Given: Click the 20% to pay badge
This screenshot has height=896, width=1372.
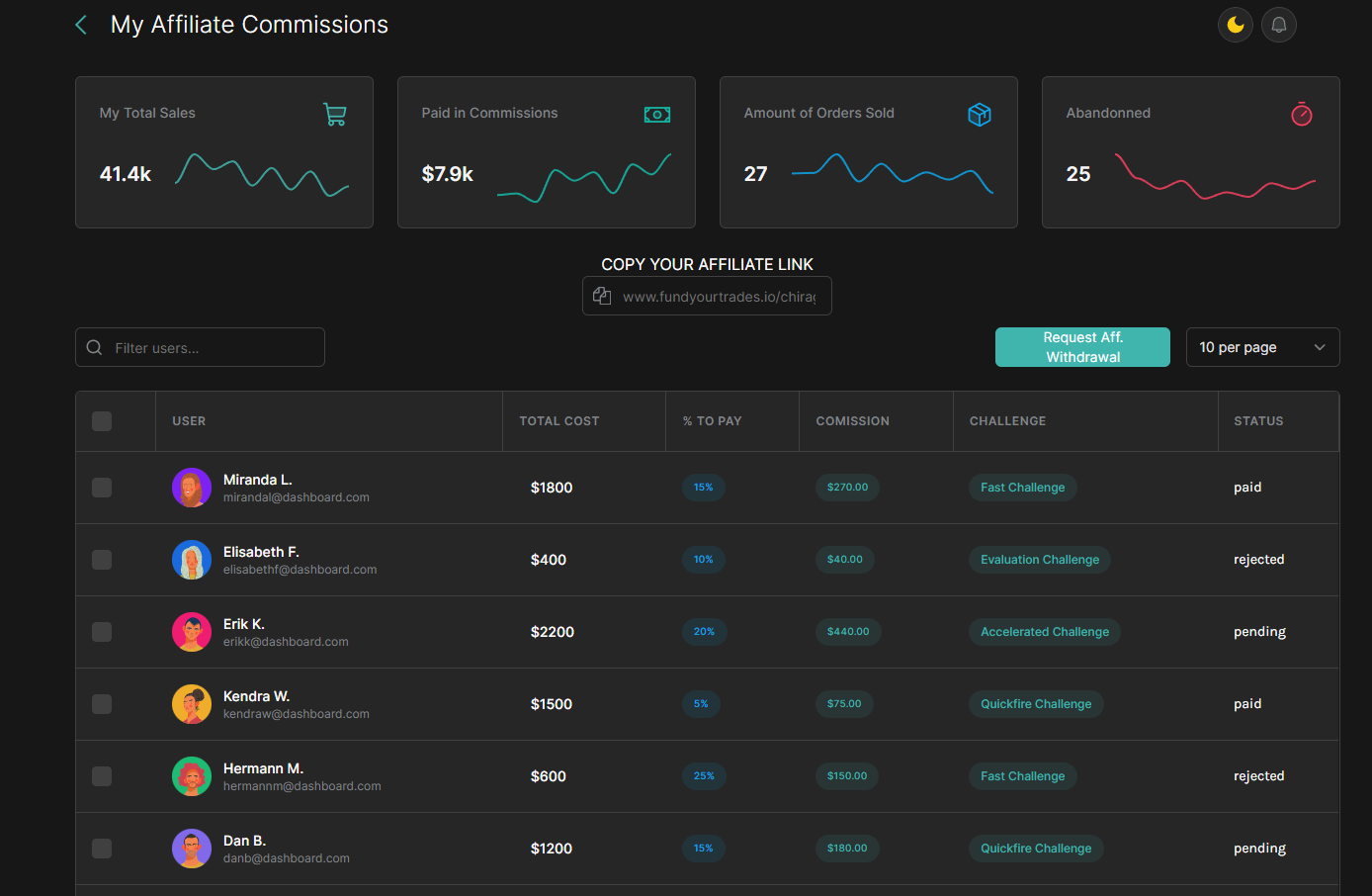Looking at the screenshot, I should coord(704,632).
